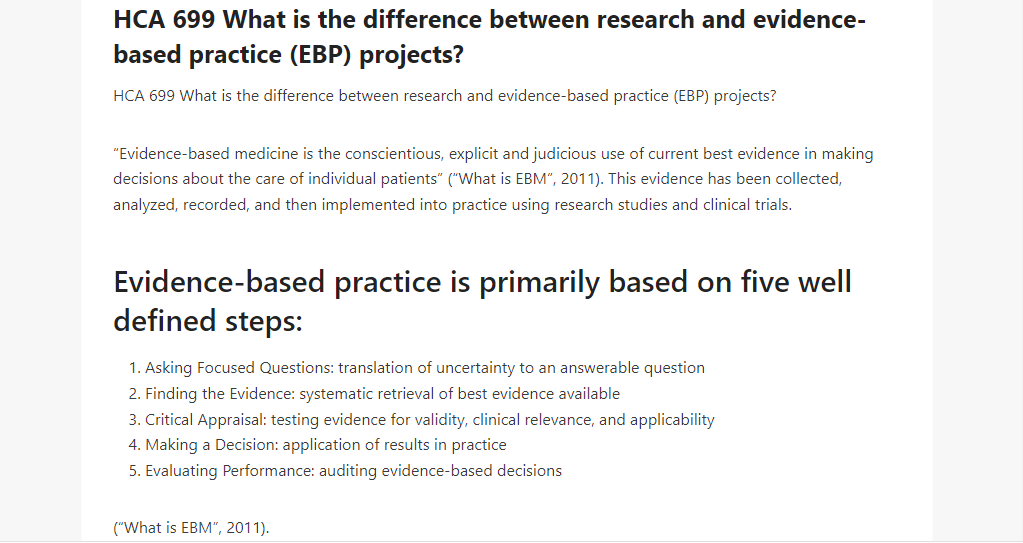Click the subtitle HCA 699 paragraph text
Screen dimensions: 1023x543
pyautogui.click(x=445, y=96)
